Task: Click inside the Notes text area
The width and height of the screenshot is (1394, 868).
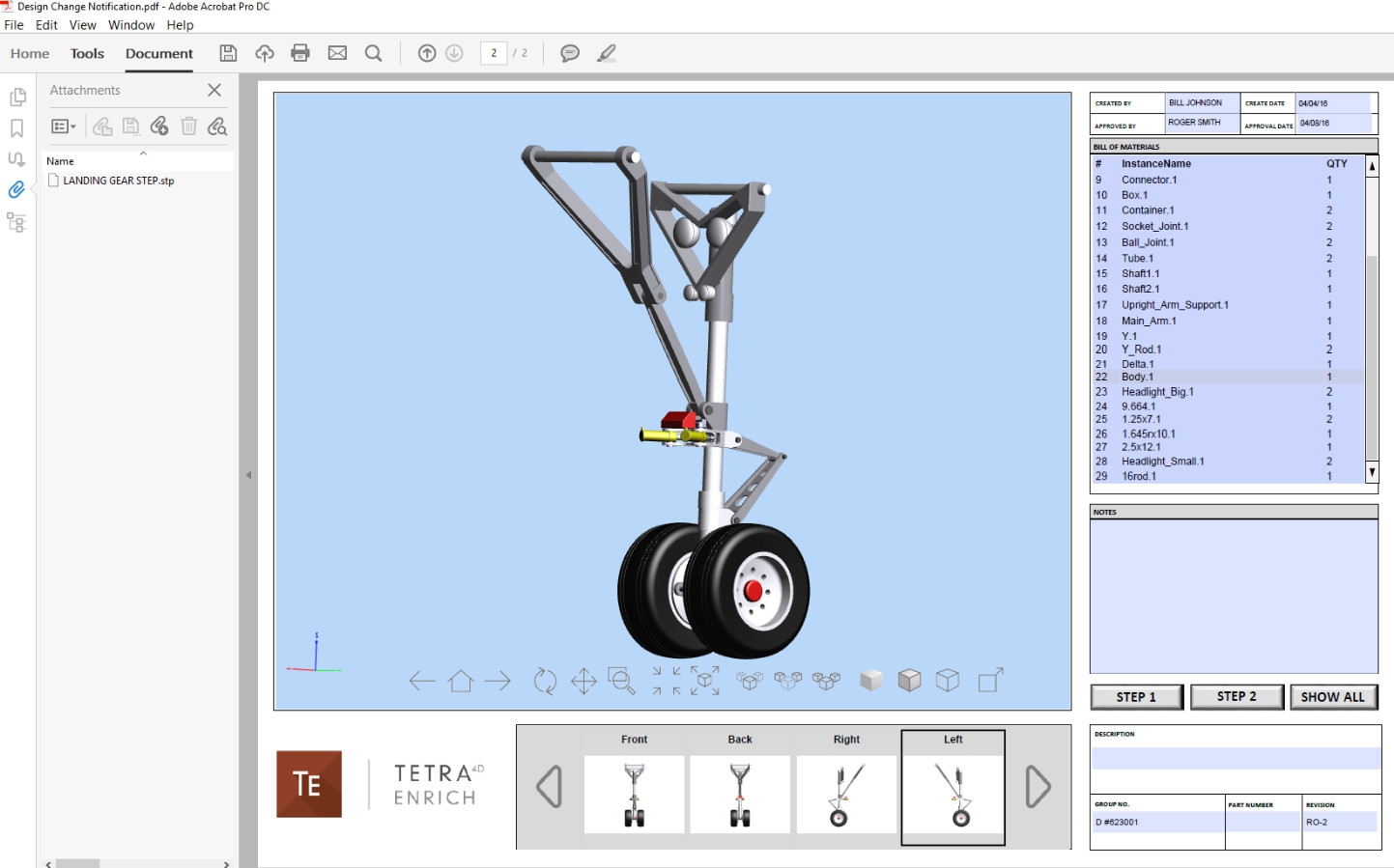Action: coord(1234,596)
